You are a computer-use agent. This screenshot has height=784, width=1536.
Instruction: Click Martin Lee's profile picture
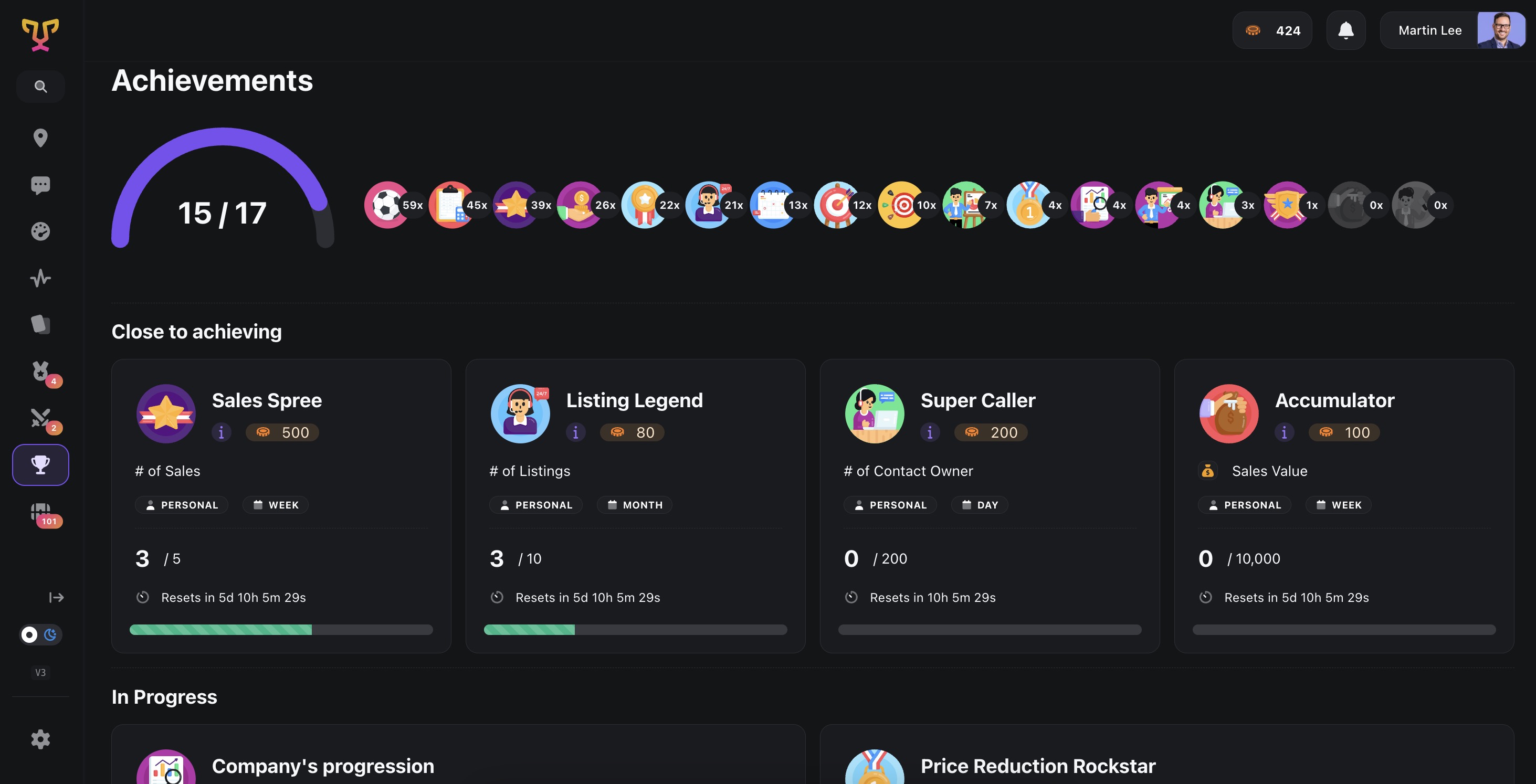click(x=1500, y=30)
